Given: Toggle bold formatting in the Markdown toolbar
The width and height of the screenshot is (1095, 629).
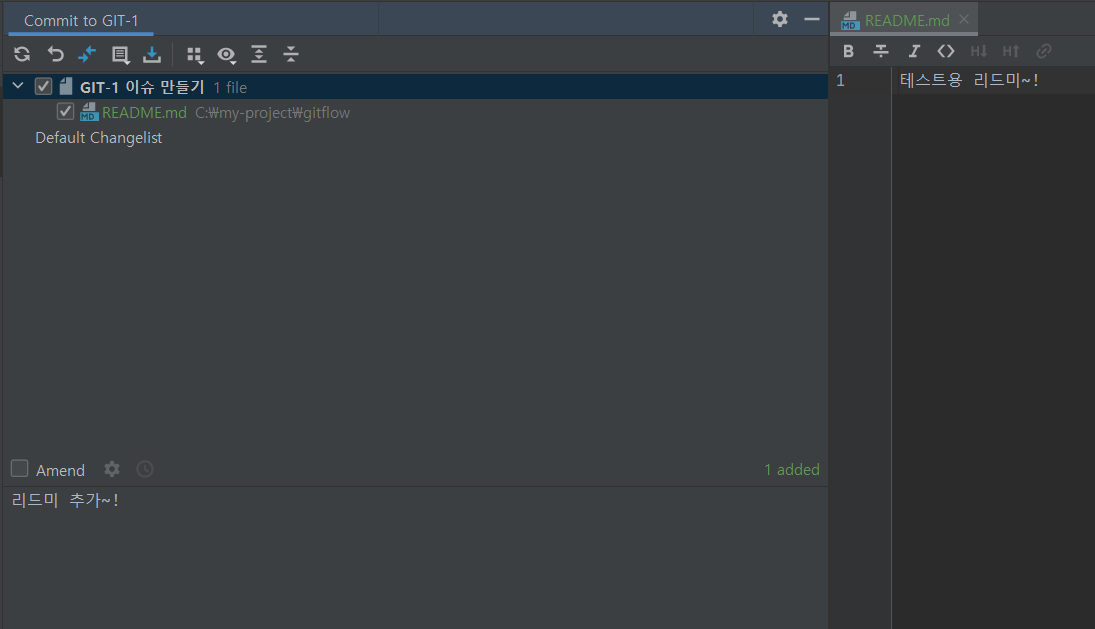Looking at the screenshot, I should tap(848, 50).
